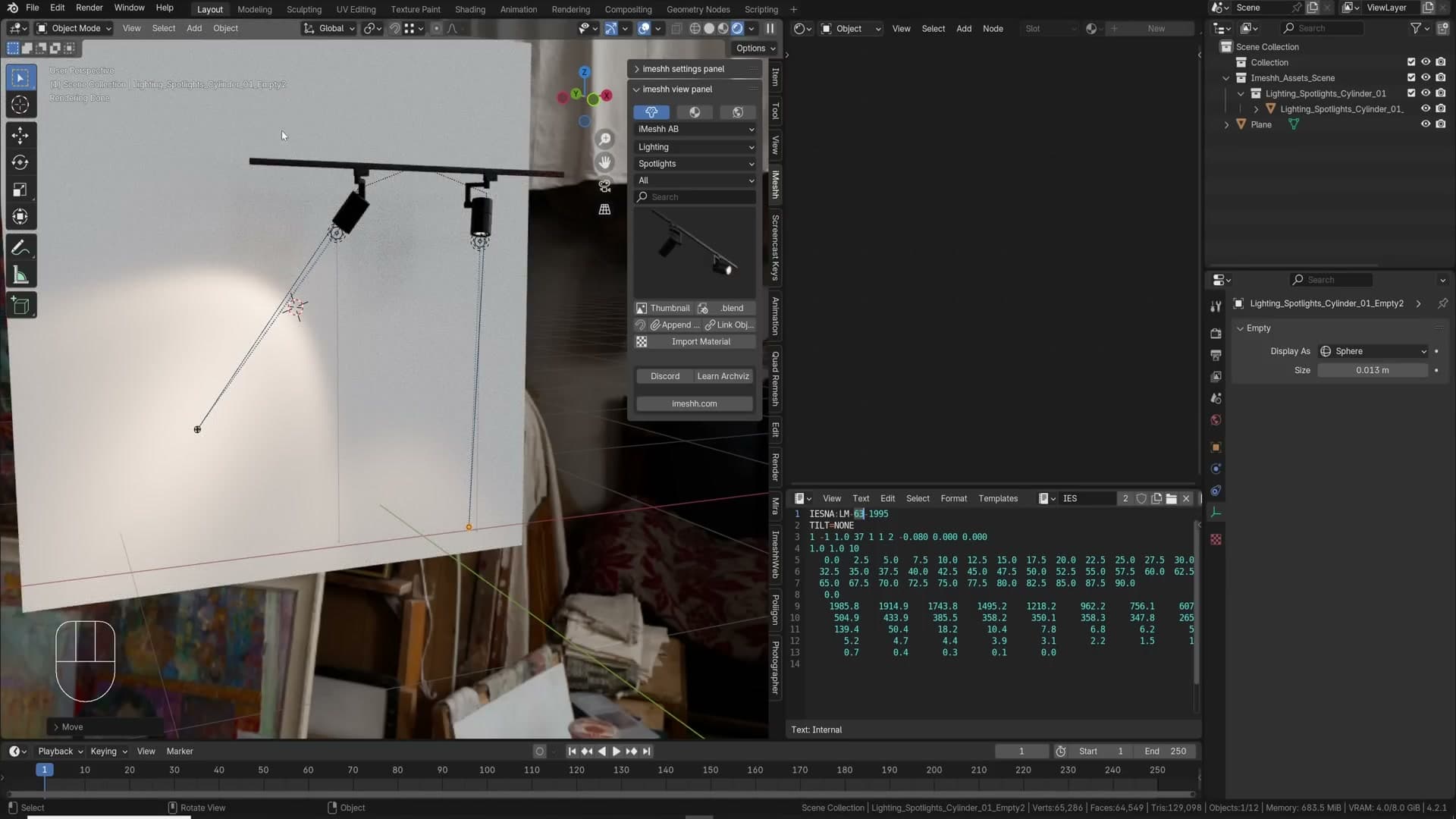Click the Thumbnail button

[x=664, y=308]
